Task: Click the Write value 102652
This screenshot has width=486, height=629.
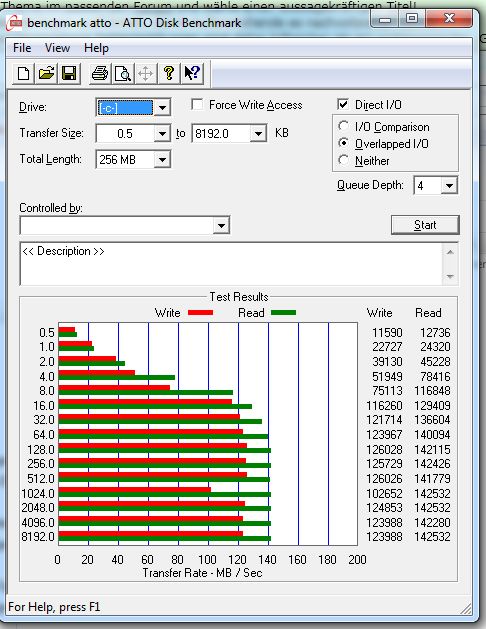Action: pos(384,493)
